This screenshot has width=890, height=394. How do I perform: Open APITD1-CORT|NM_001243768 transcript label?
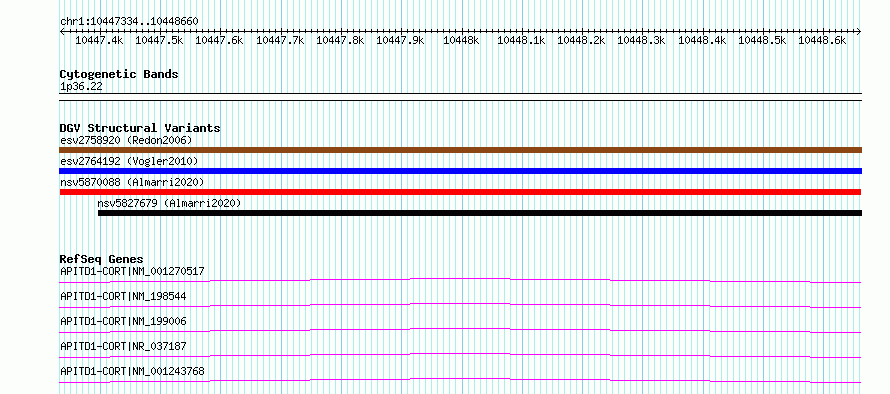pyautogui.click(x=132, y=371)
